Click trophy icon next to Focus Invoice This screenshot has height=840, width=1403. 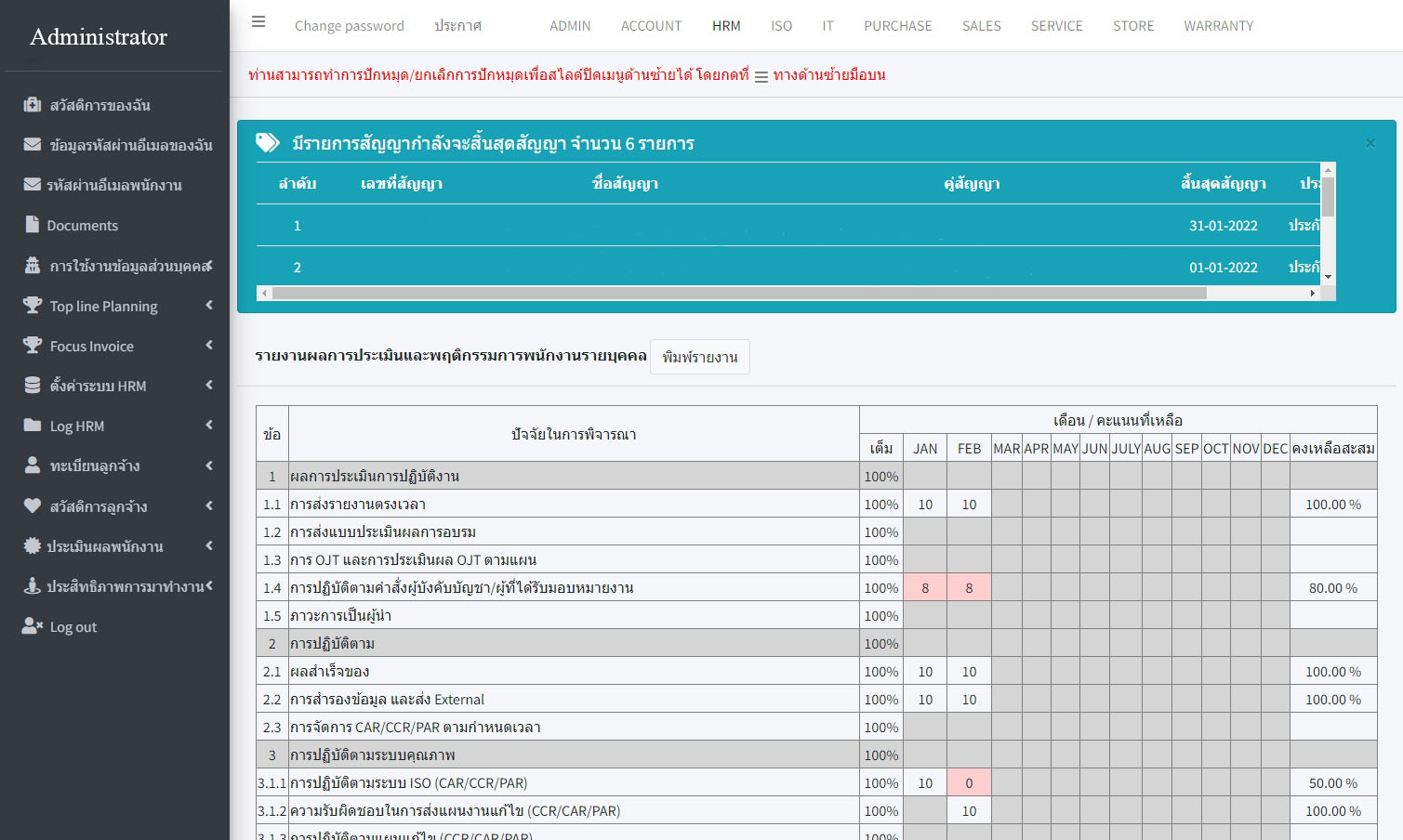tap(33, 345)
